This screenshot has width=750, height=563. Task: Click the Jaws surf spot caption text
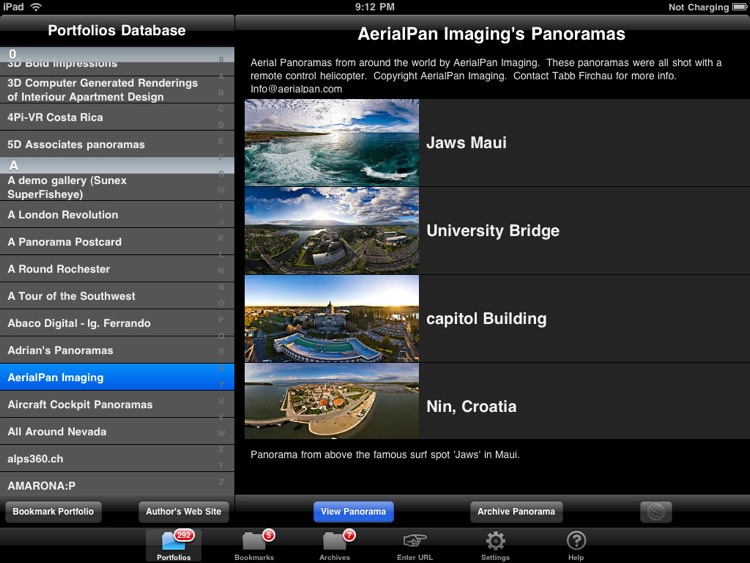[x=385, y=454]
